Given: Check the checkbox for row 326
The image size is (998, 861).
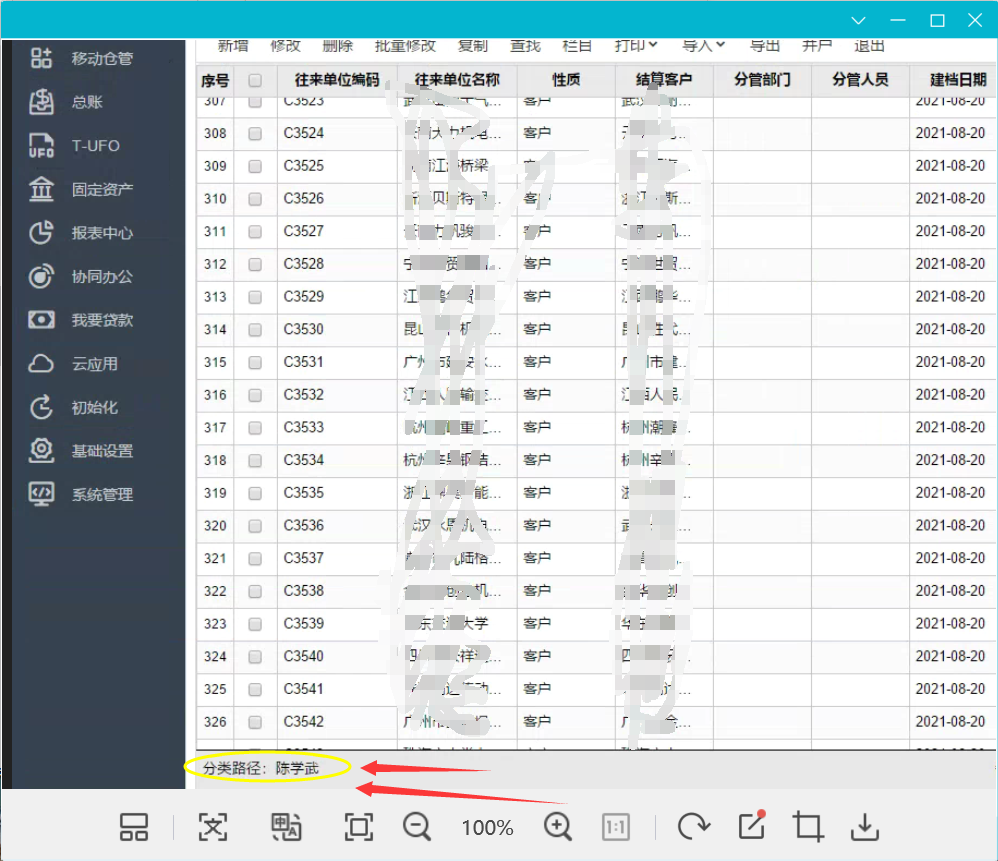Looking at the screenshot, I should click(x=255, y=722).
